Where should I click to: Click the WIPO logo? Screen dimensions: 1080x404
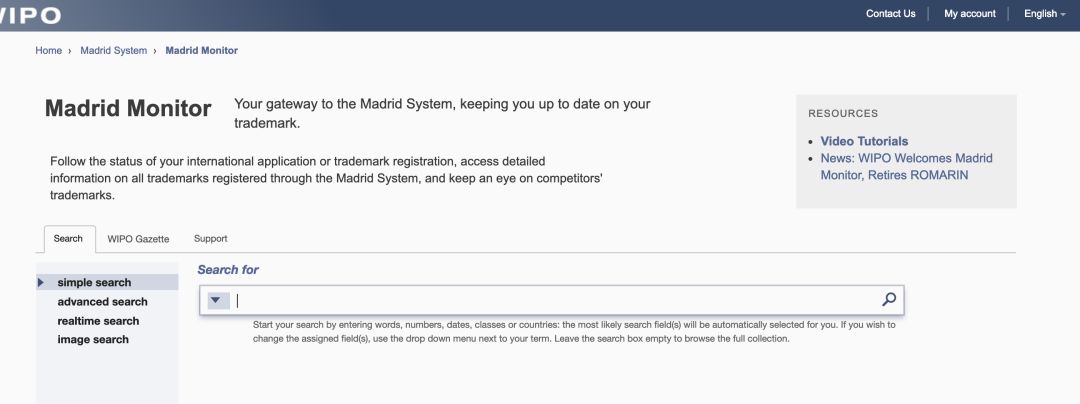(x=30, y=15)
